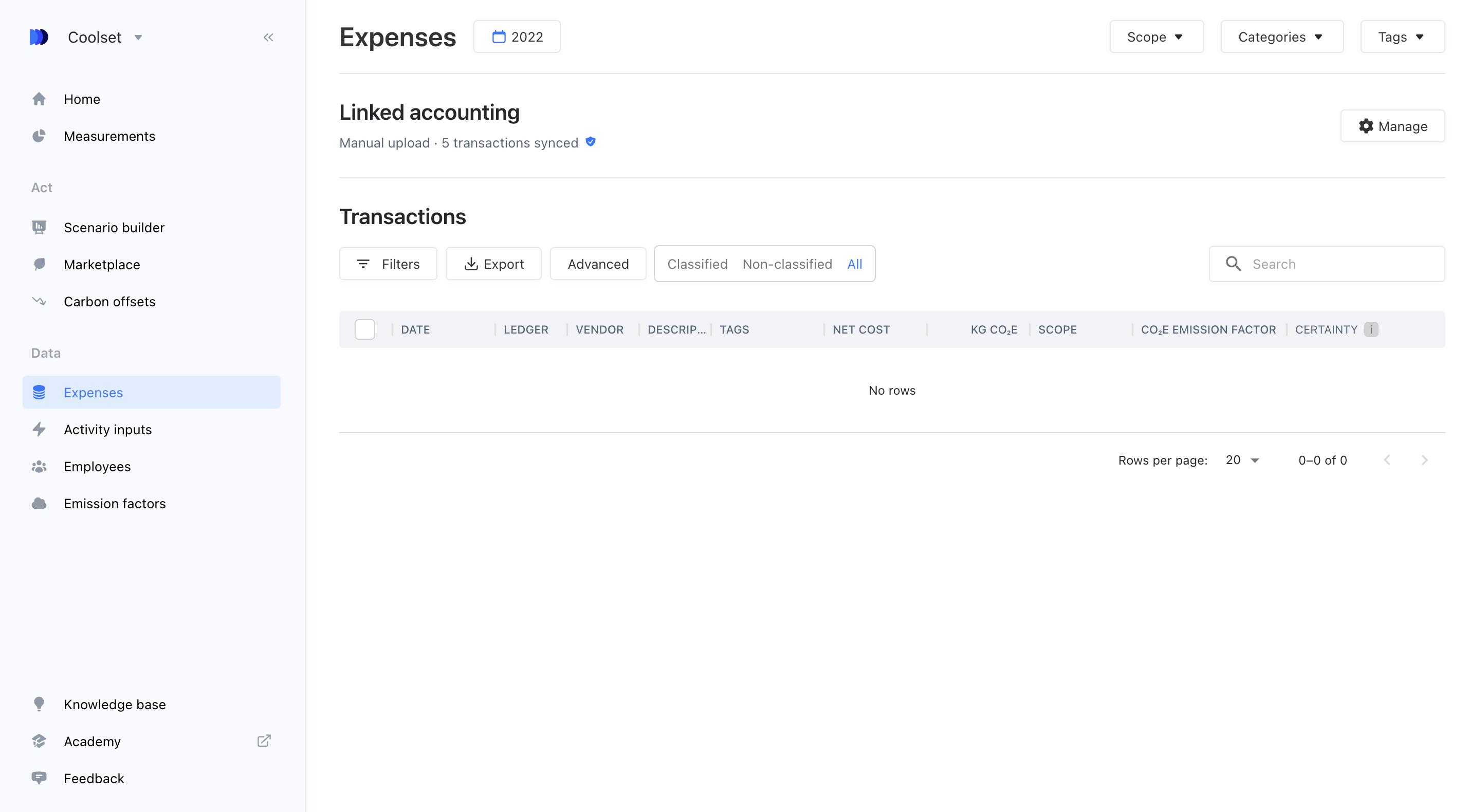Click the next page arrow
The width and height of the screenshot is (1468, 812).
[1425, 460]
